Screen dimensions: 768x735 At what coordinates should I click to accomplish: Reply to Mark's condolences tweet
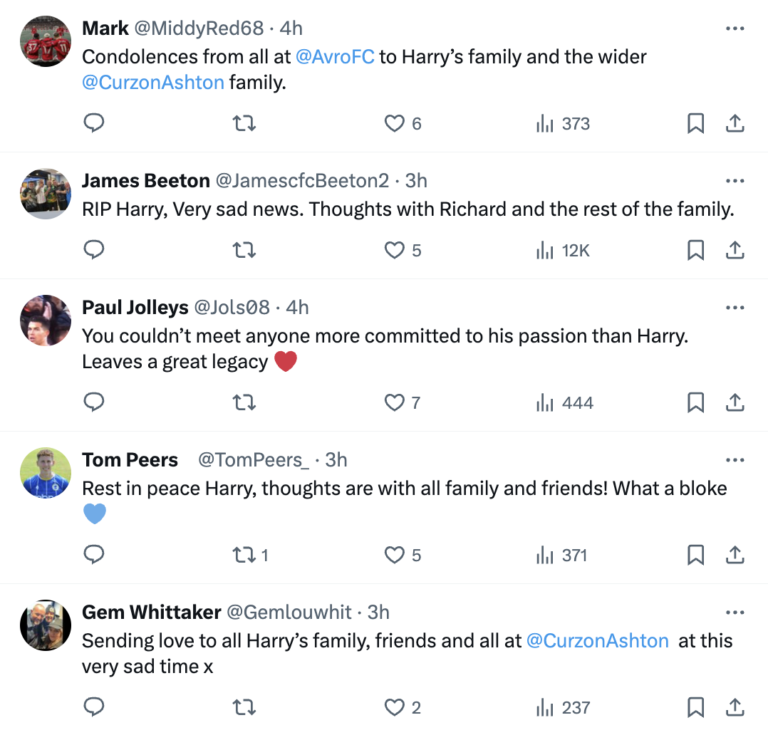(x=94, y=124)
